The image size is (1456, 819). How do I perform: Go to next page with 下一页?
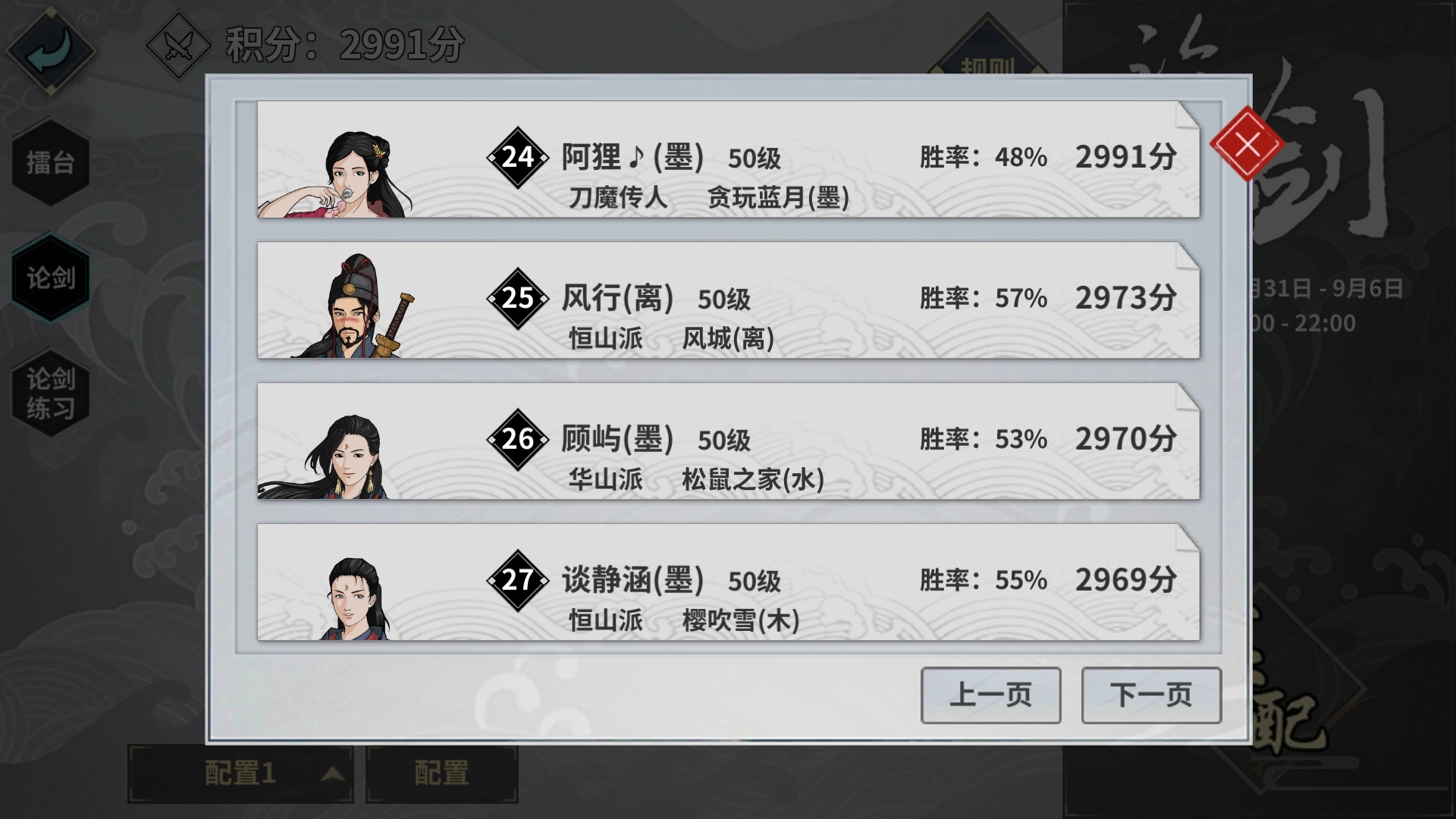(x=1151, y=695)
